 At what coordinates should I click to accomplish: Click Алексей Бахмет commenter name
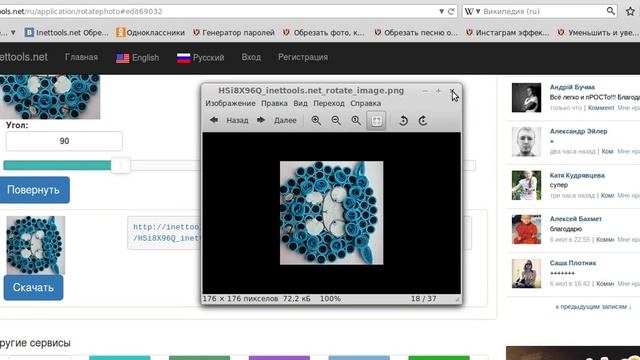pos(576,219)
